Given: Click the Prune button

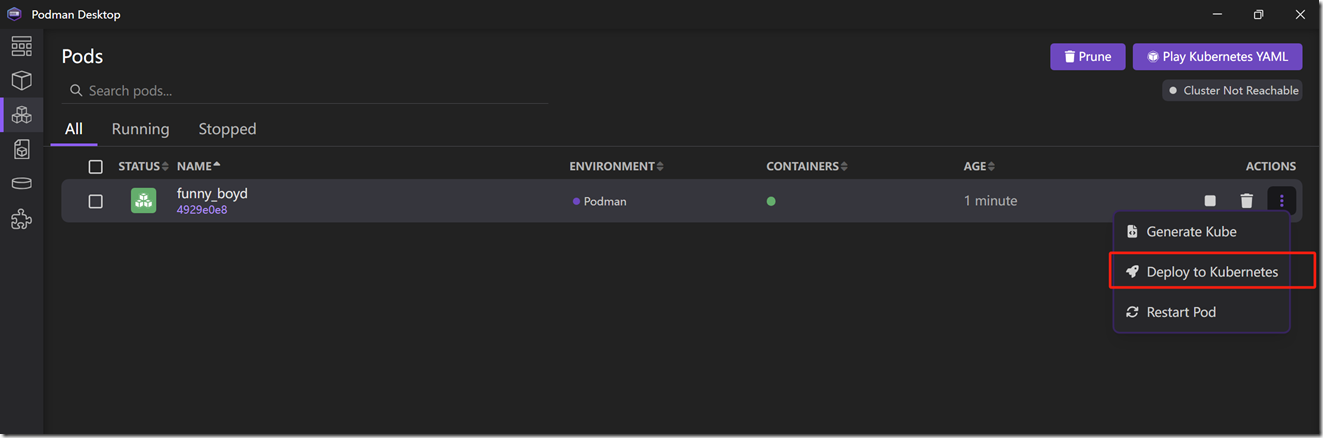Looking at the screenshot, I should [1087, 57].
